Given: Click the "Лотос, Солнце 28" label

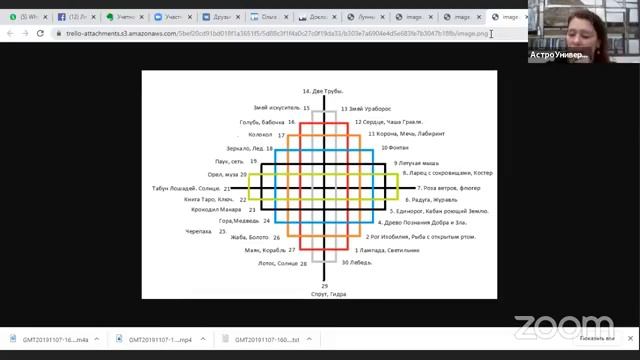Looking at the screenshot, I should [282, 264].
